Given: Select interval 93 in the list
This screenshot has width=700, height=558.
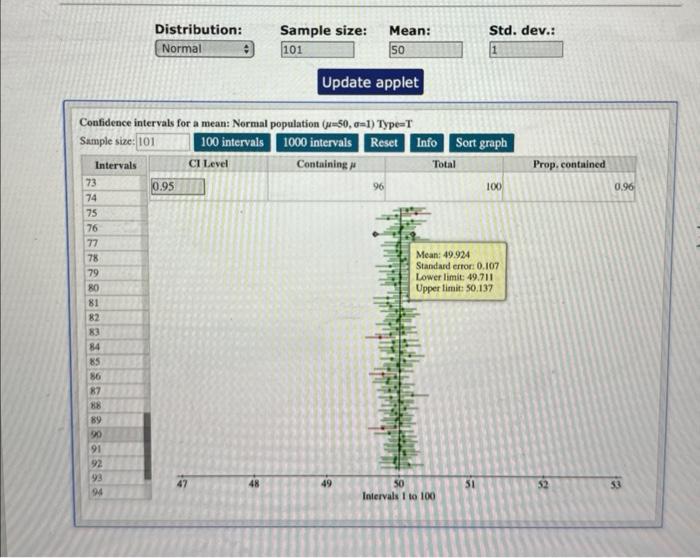Looking at the screenshot, I should point(117,478).
